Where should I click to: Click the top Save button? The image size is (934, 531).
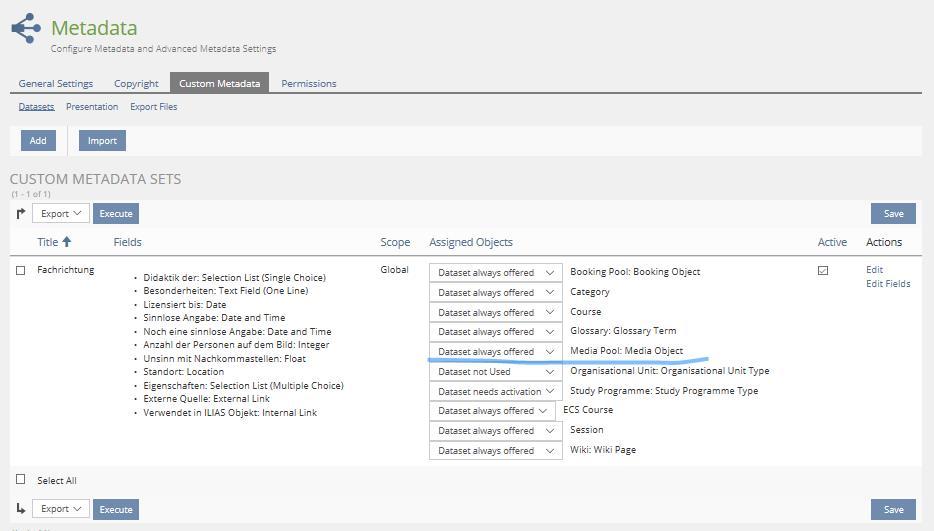coord(893,213)
